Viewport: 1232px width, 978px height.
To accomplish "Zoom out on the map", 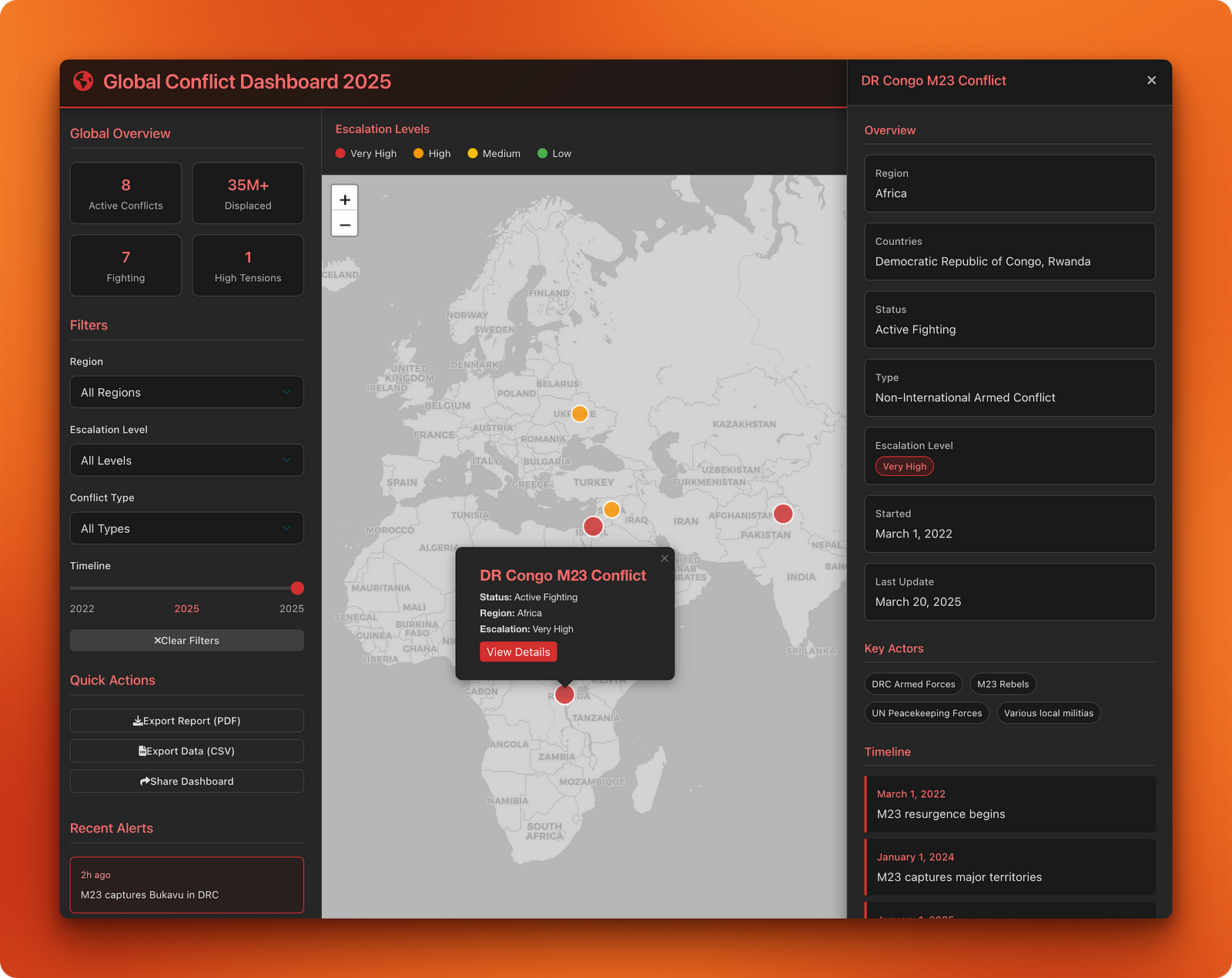I will coord(345,225).
